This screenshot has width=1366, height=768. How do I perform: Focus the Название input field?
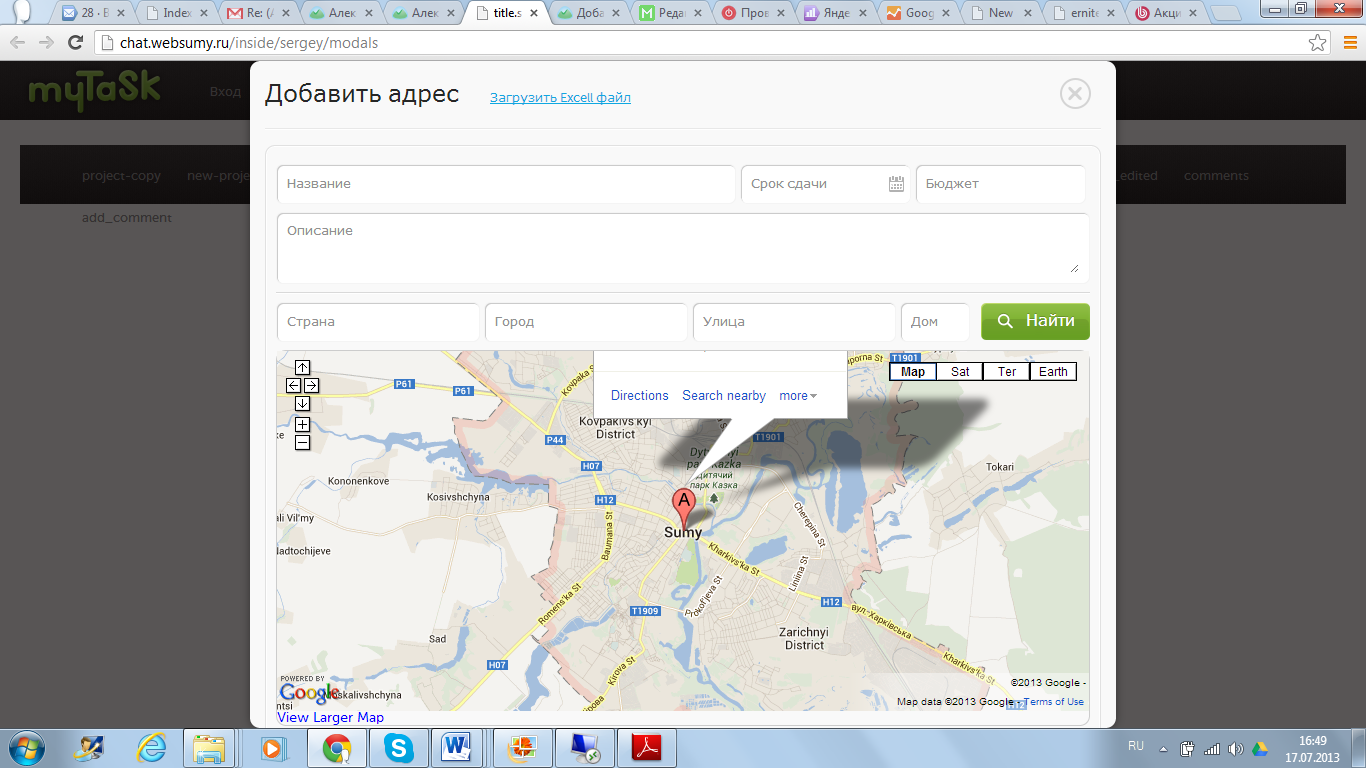pyautogui.click(x=506, y=184)
